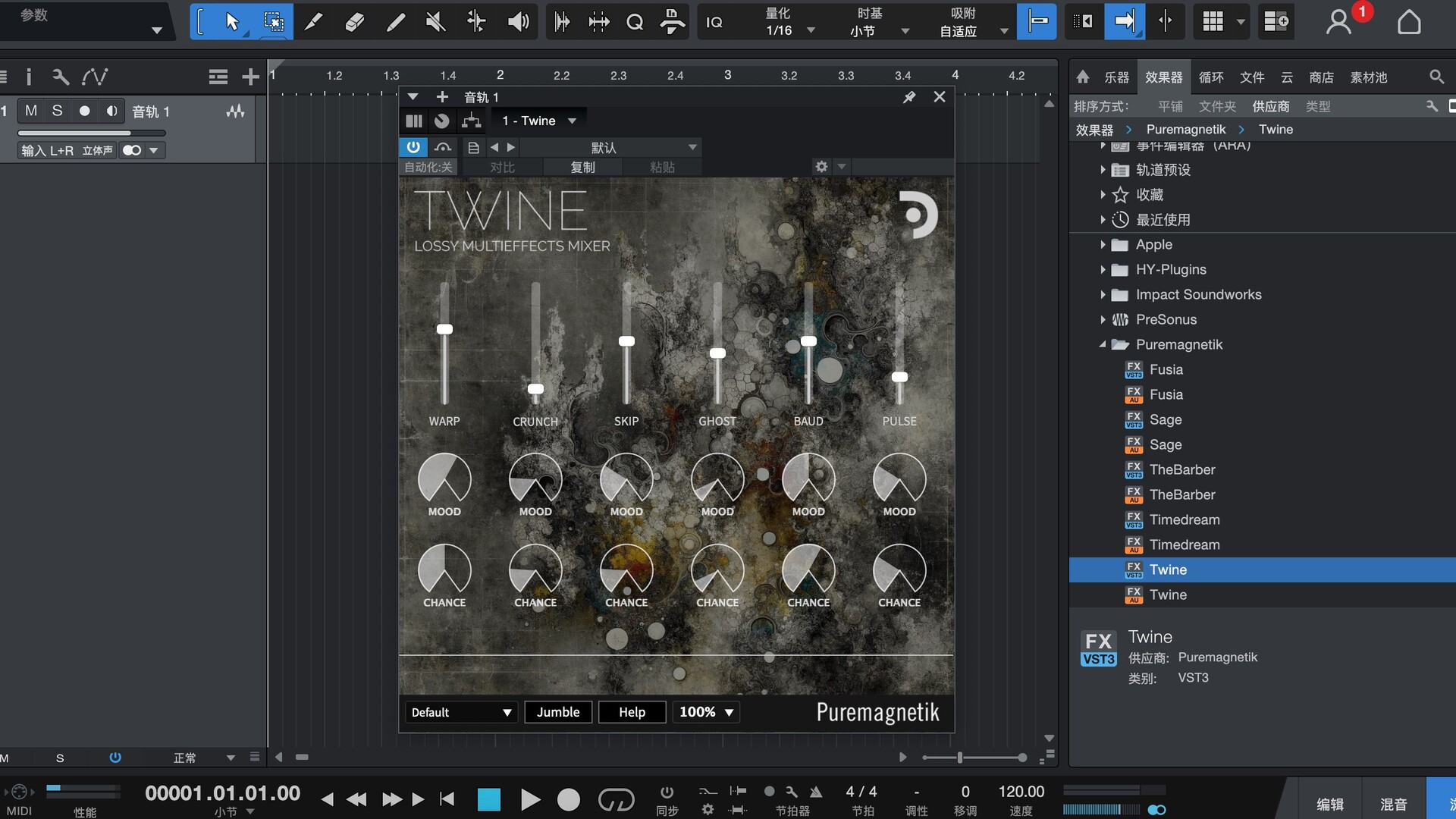Toggle the loop button in transport
The image size is (1456, 819).
[x=616, y=799]
